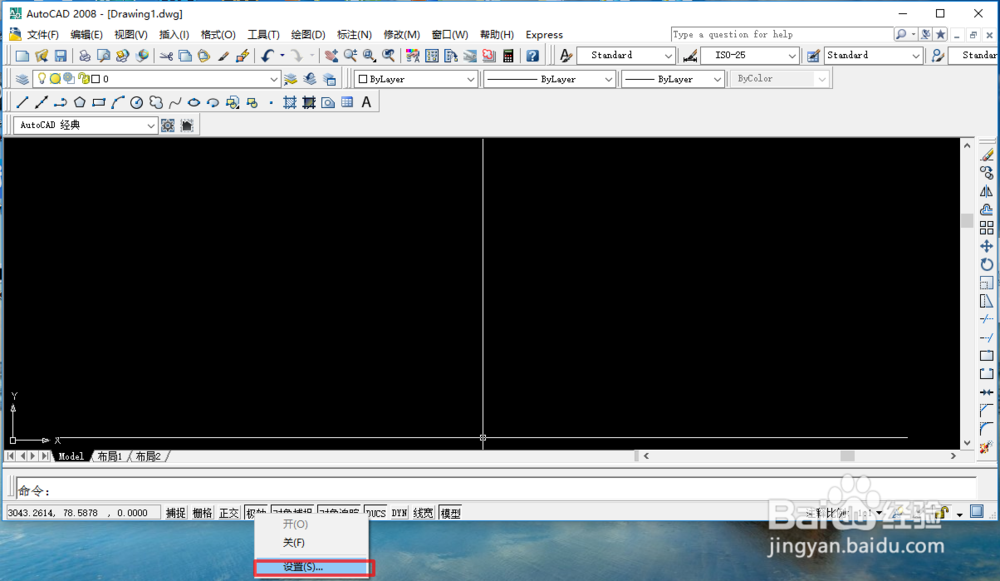Viewport: 1000px width, 581px height.
Task: Open the layer selection dropdown
Action: [x=274, y=79]
